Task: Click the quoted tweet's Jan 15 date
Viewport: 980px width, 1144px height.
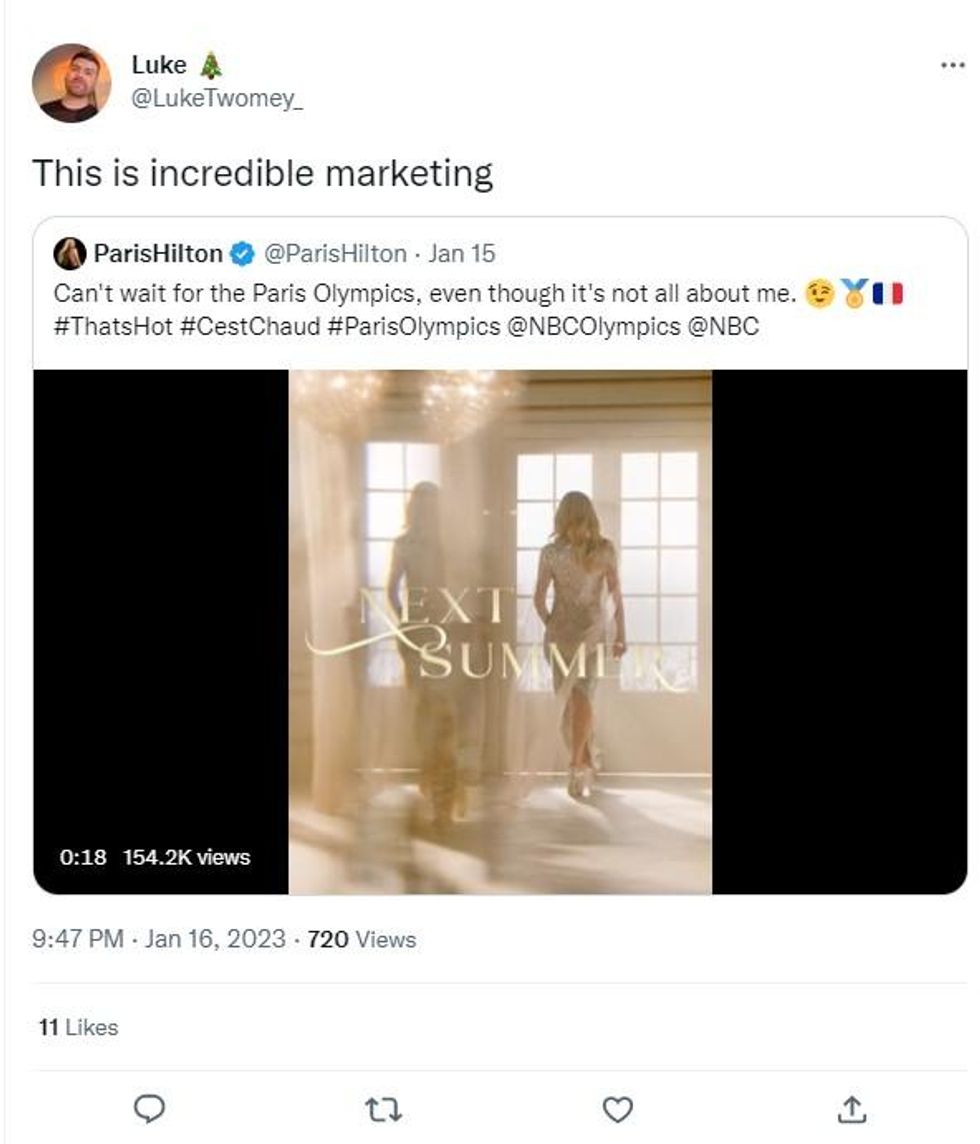Action: [x=461, y=254]
